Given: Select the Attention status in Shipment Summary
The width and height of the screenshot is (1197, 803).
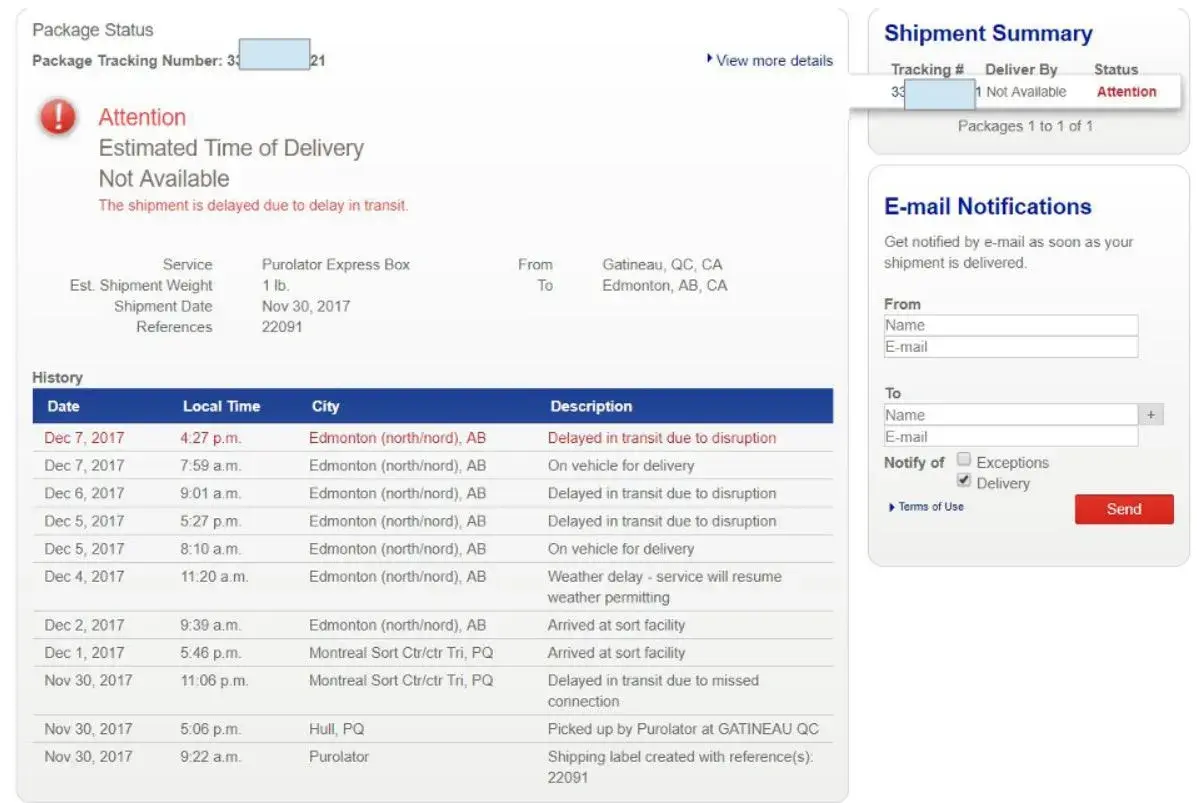Looking at the screenshot, I should coord(1126,92).
